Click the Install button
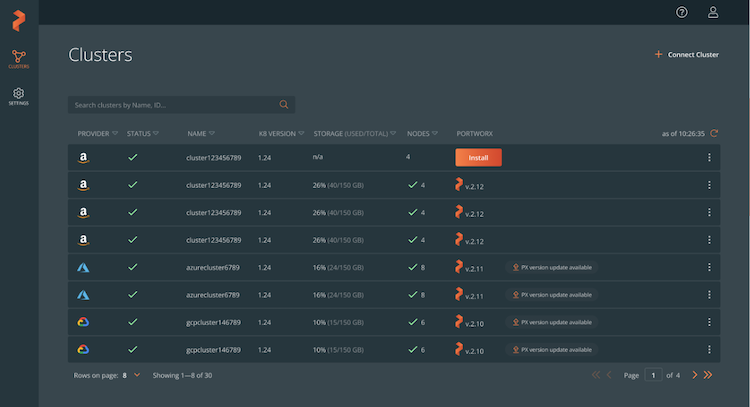 [478, 157]
